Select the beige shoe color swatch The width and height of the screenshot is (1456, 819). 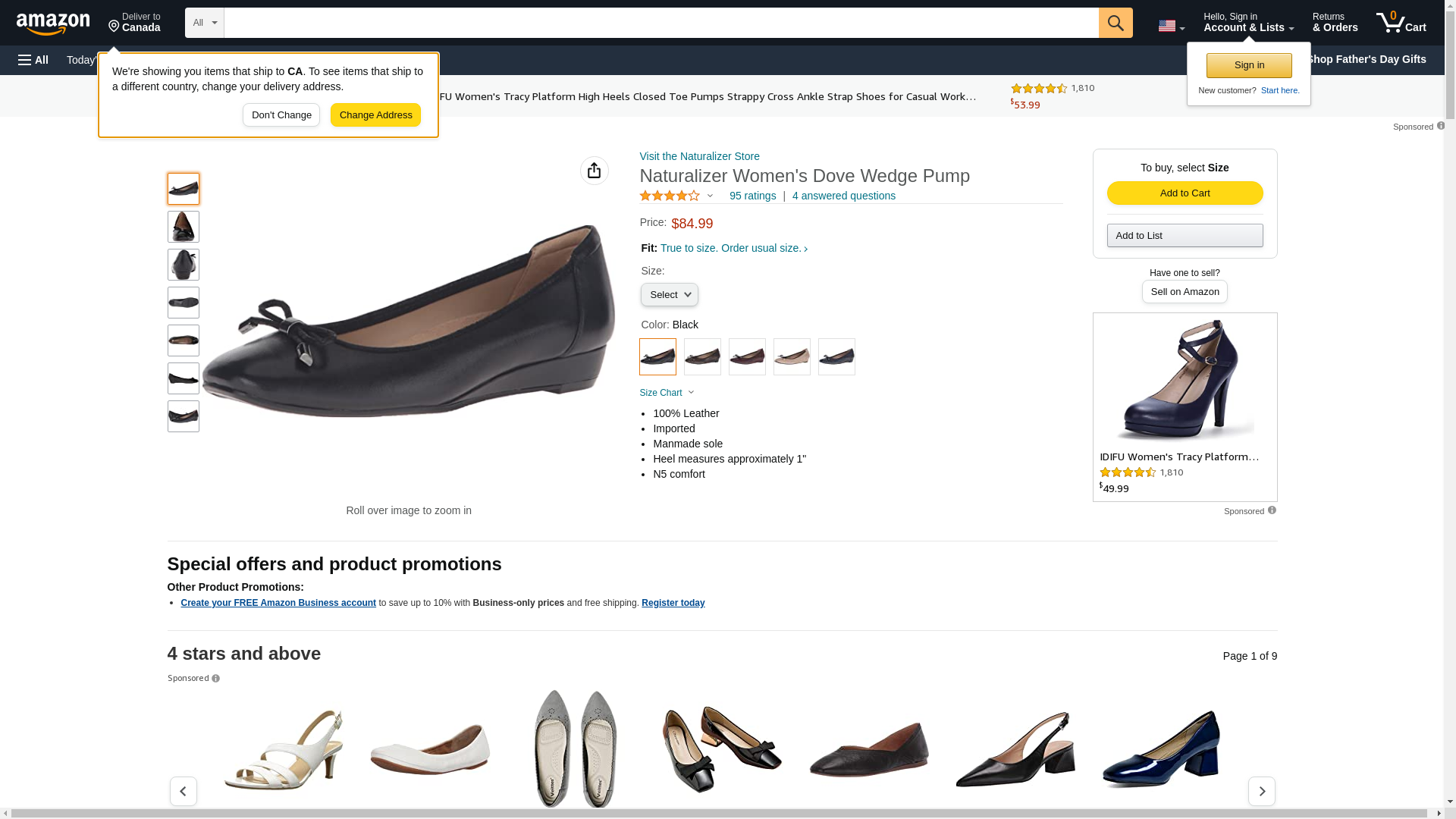[792, 357]
